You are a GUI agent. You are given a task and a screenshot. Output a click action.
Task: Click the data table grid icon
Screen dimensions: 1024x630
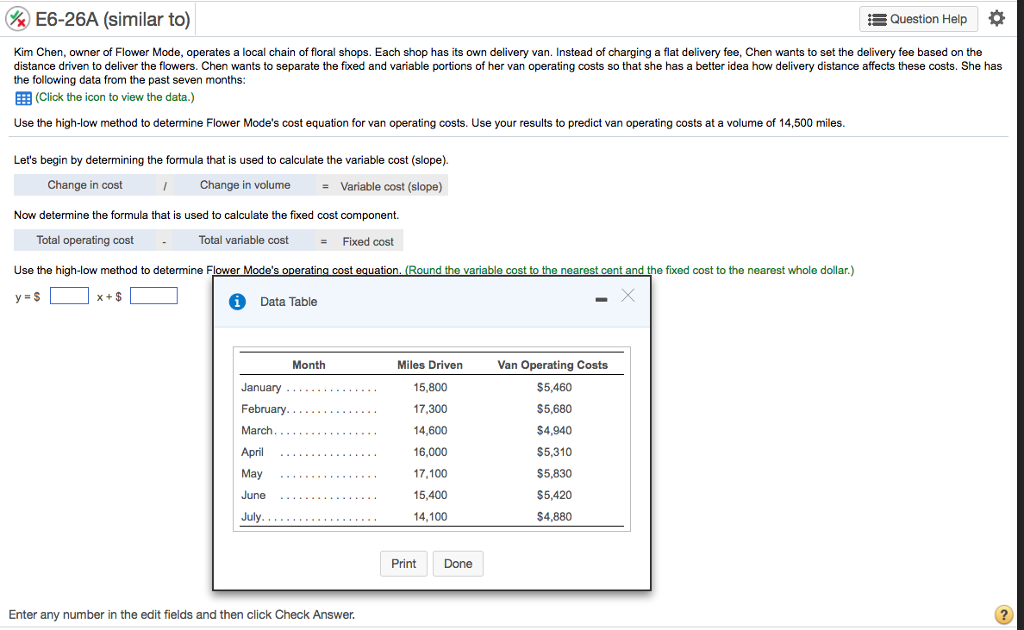[x=23, y=98]
